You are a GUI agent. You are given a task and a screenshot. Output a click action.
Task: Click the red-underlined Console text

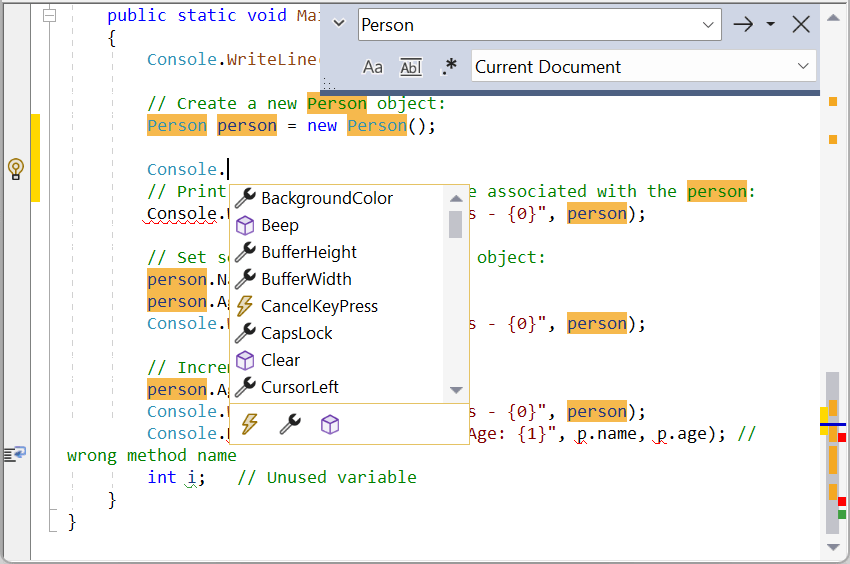click(x=182, y=214)
